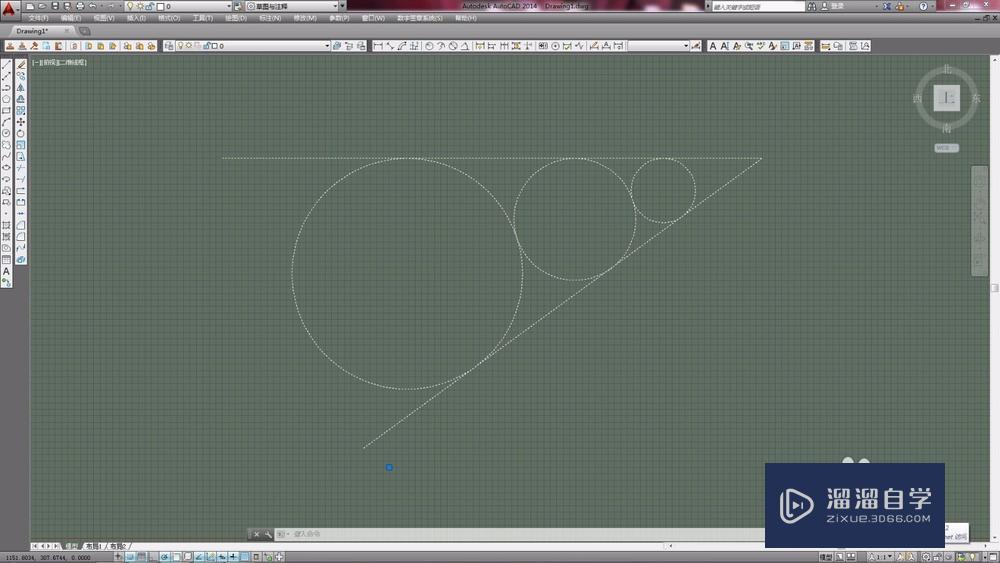Screen dimensions: 1000x563
Task: Select the Mirror modify tool
Action: click(21, 87)
